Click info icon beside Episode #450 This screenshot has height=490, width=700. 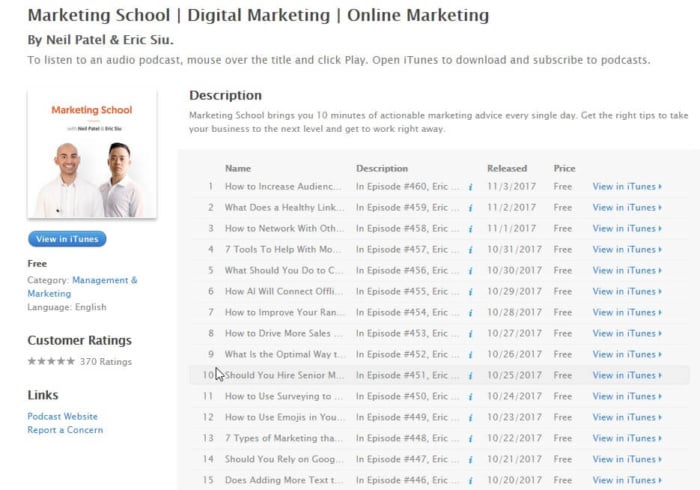tap(471, 397)
